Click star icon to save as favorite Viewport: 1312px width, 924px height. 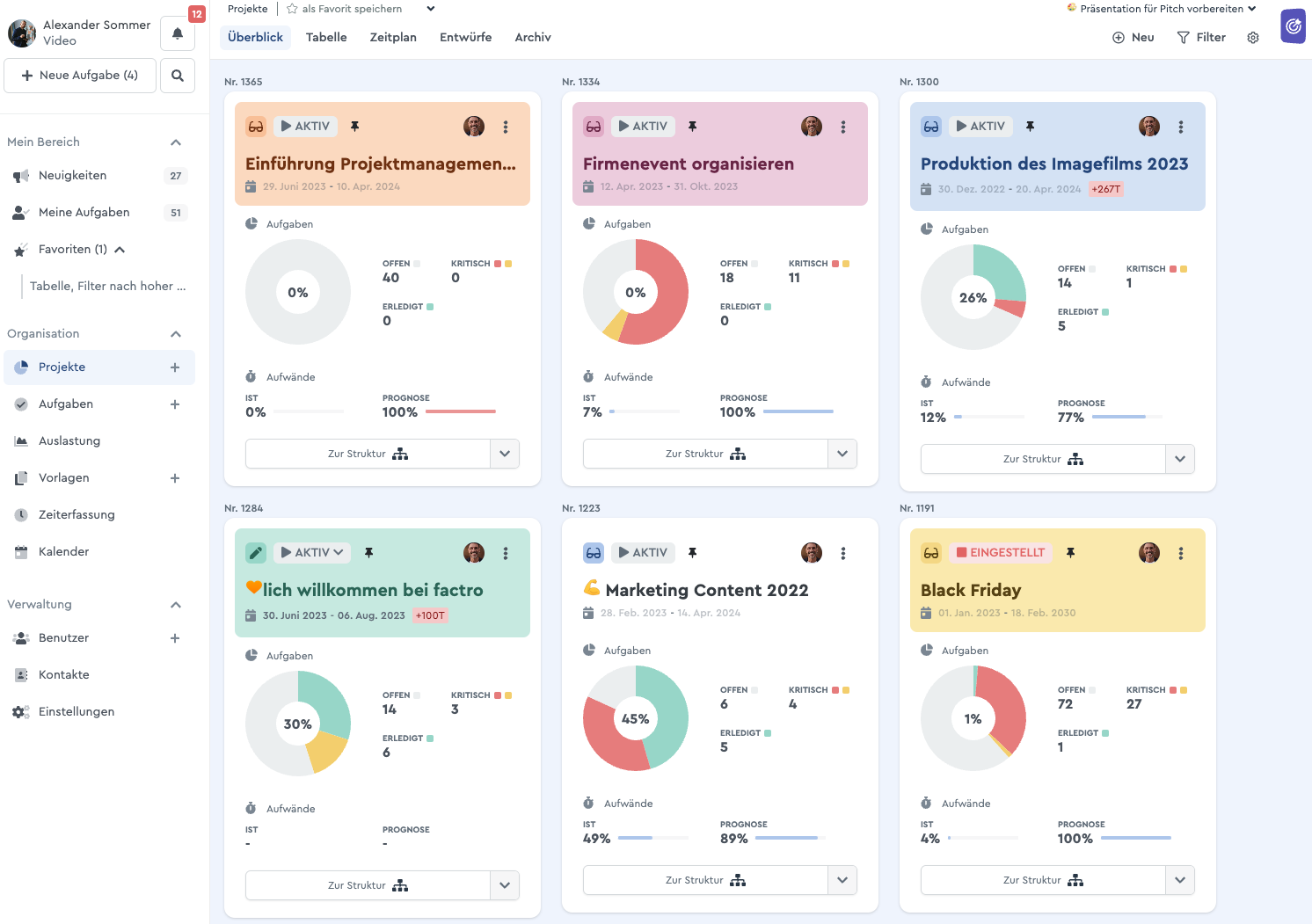point(292,9)
